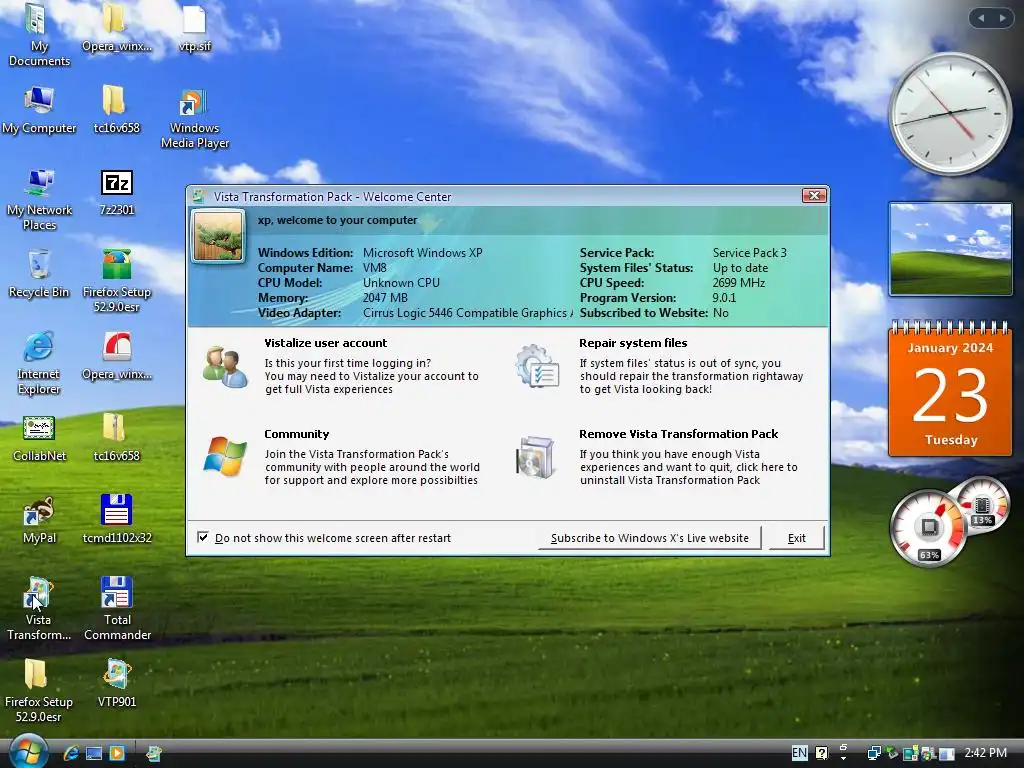Select tcmd1102x32 floppy disk icon
Viewport: 1024px width, 768px height.
[117, 519]
